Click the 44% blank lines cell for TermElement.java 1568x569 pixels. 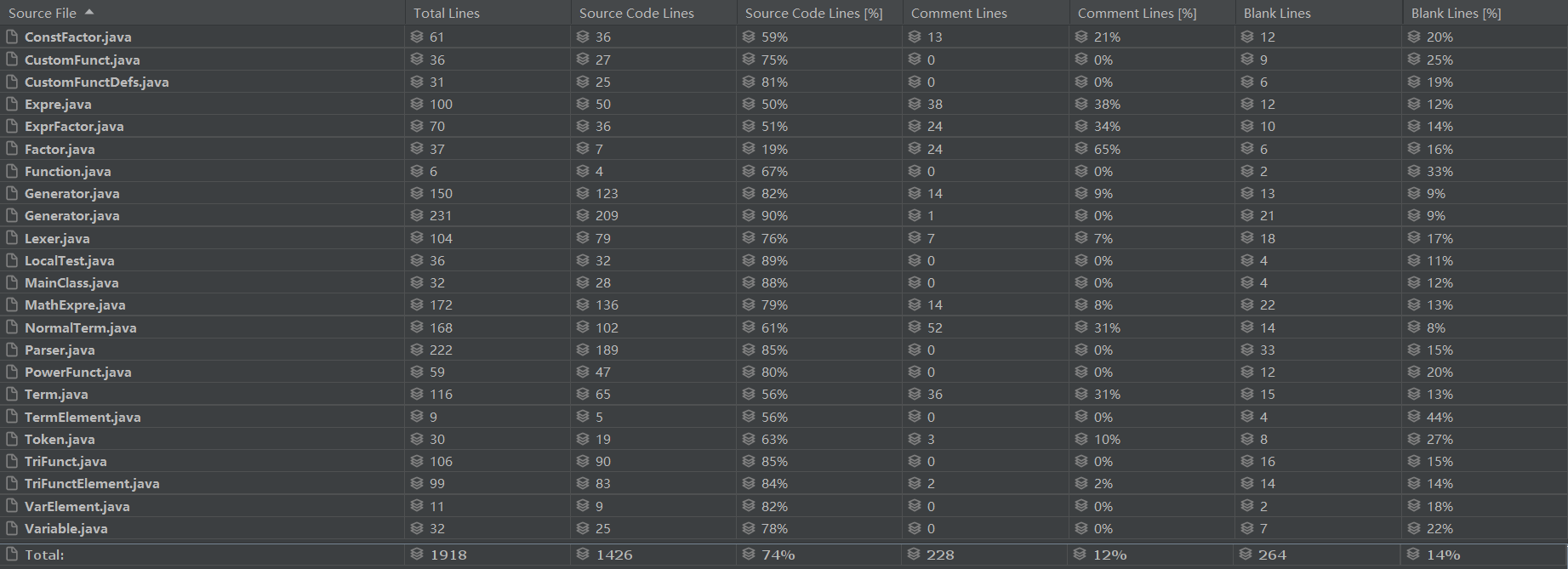coord(1440,417)
